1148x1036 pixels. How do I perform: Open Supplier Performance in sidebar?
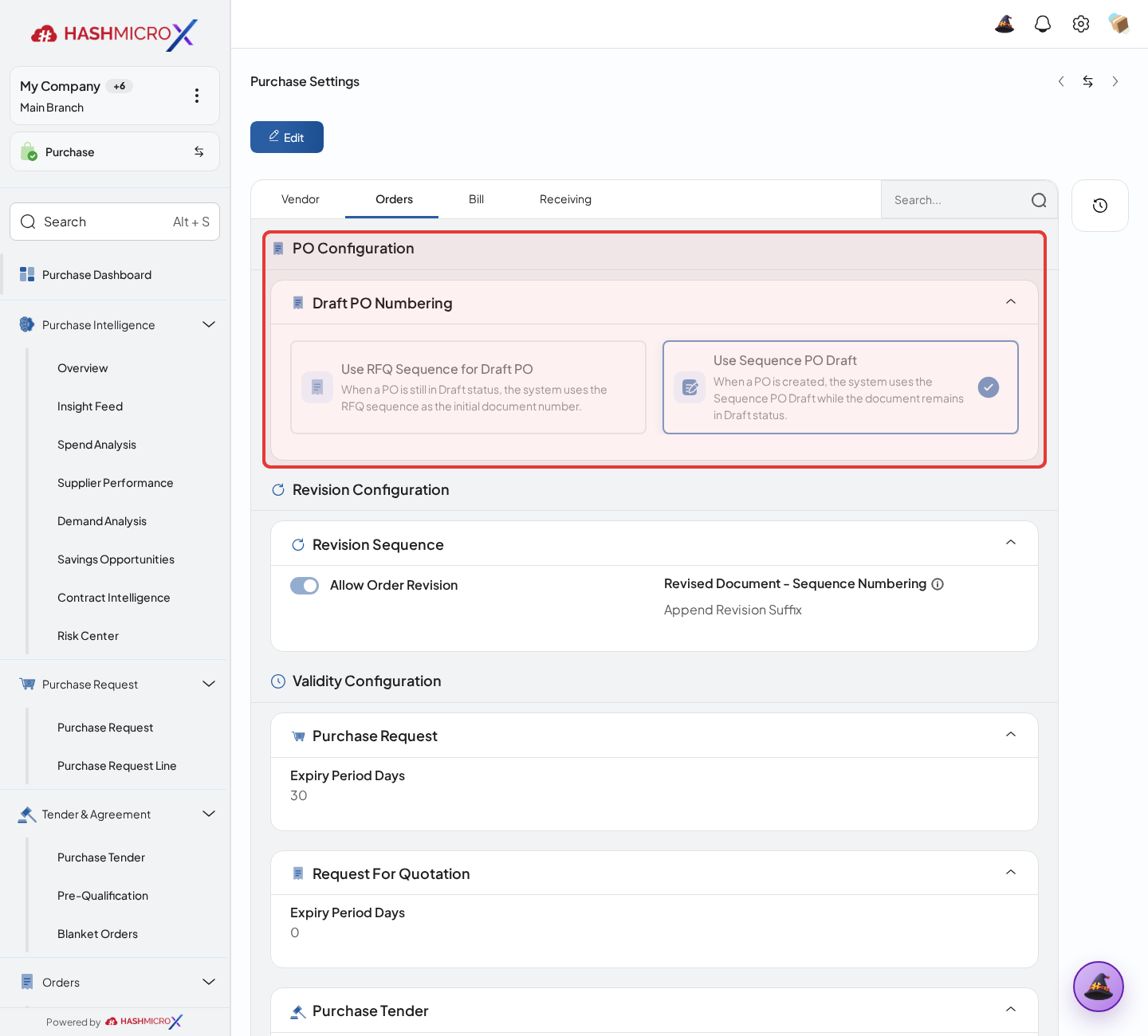[x=116, y=483]
